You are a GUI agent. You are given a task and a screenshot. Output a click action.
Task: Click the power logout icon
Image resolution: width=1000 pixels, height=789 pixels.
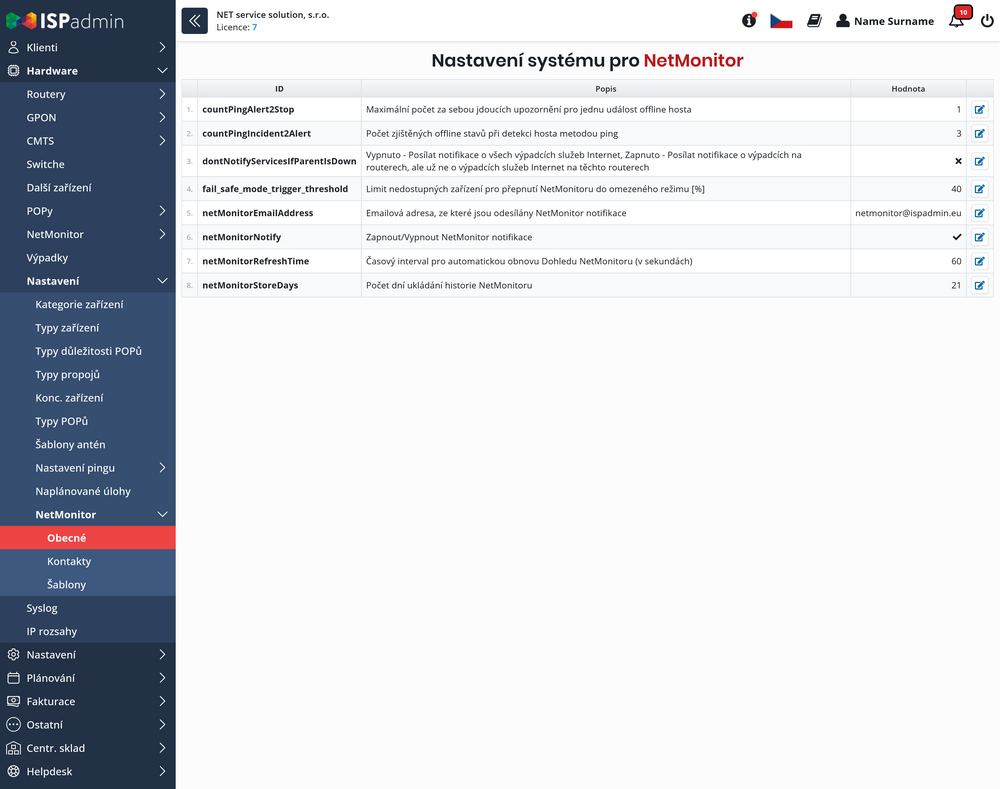tap(987, 21)
